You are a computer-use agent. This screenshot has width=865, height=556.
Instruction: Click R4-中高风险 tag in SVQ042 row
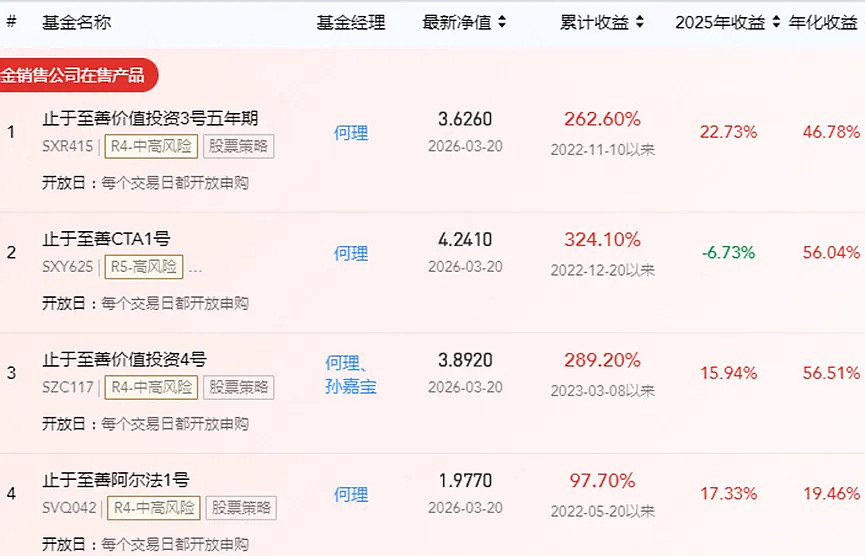pyautogui.click(x=154, y=507)
